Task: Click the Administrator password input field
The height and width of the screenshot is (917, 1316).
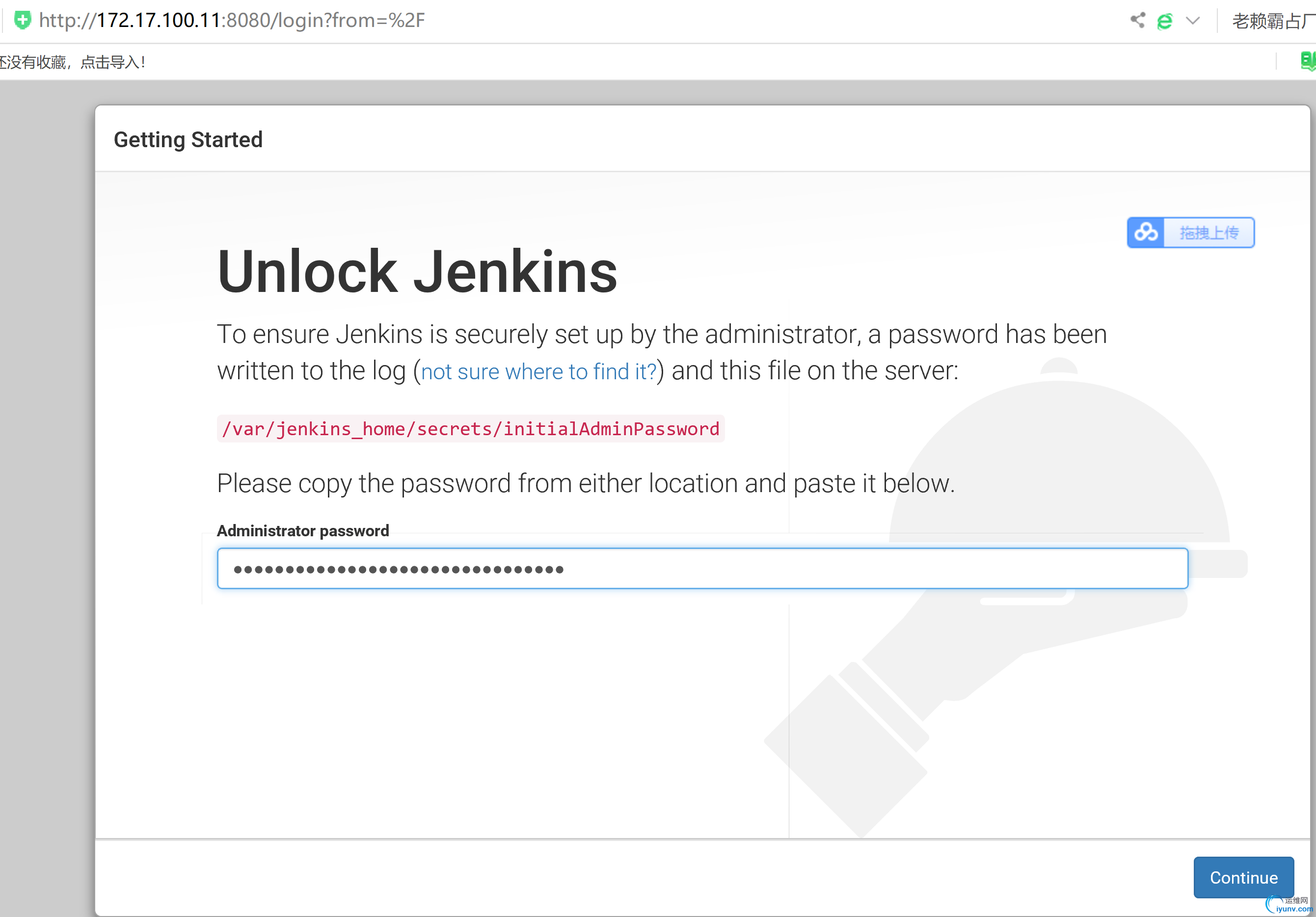Action: pyautogui.click(x=702, y=568)
